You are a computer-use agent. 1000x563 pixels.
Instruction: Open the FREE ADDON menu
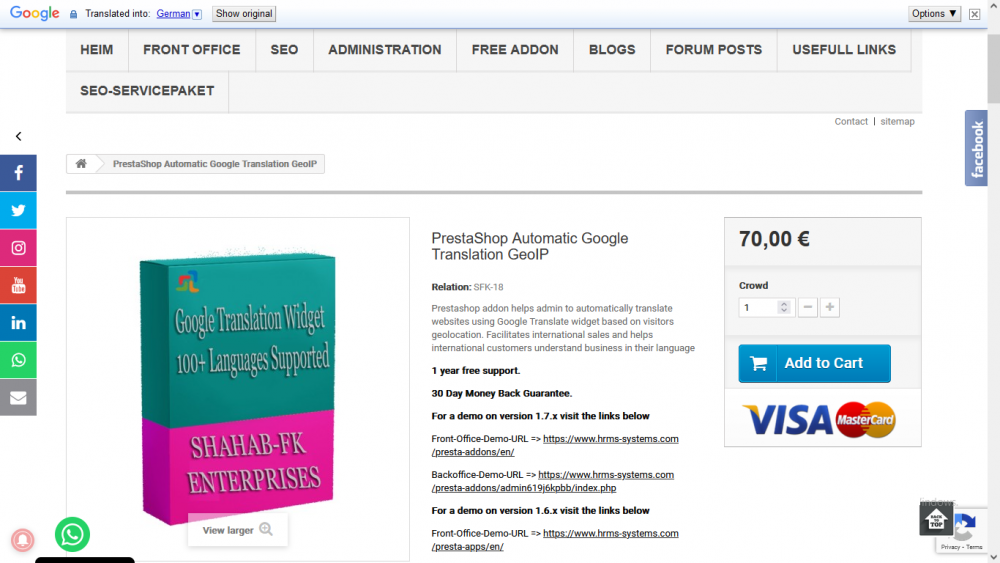(515, 50)
